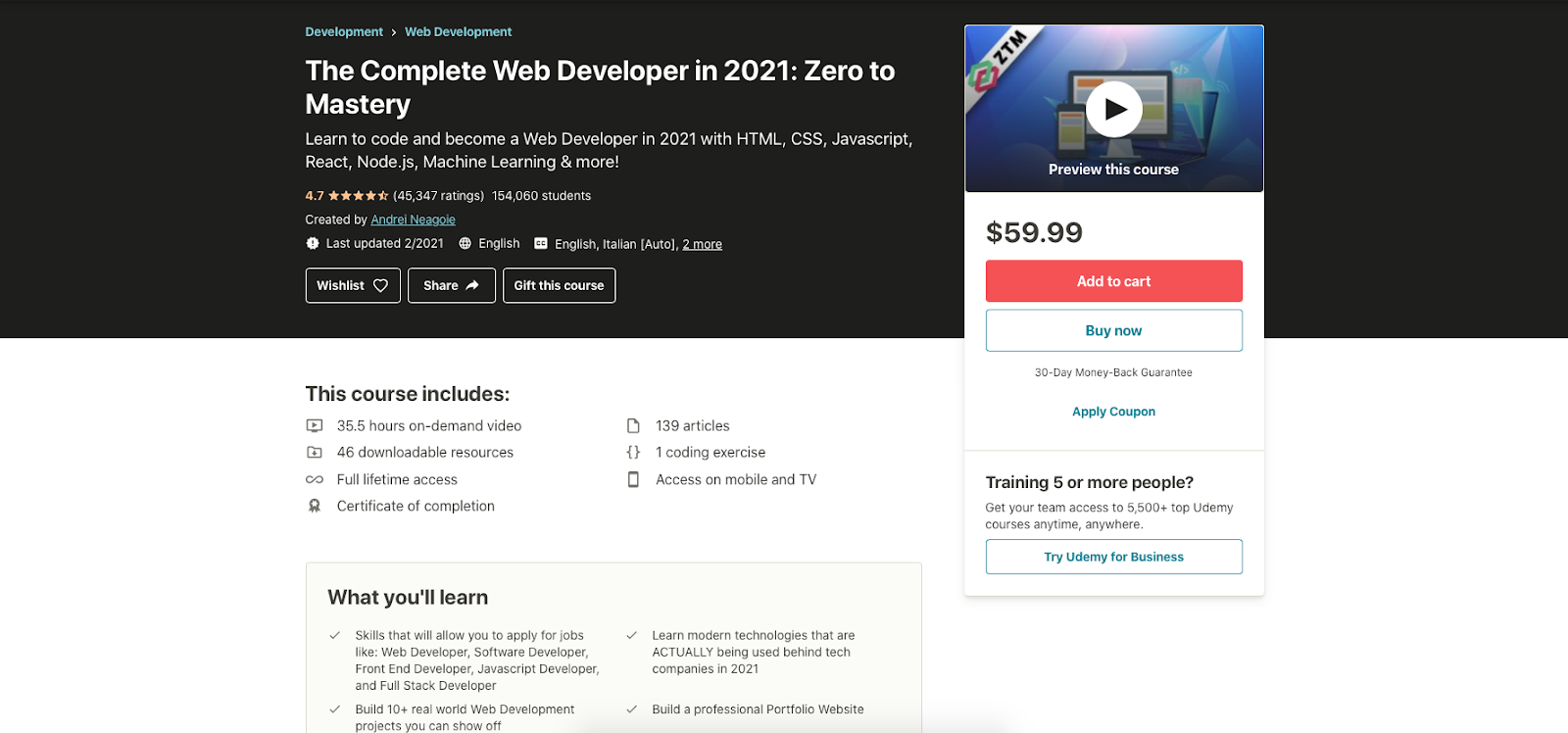Click the globe language icon
This screenshot has height=733, width=1568.
(465, 243)
